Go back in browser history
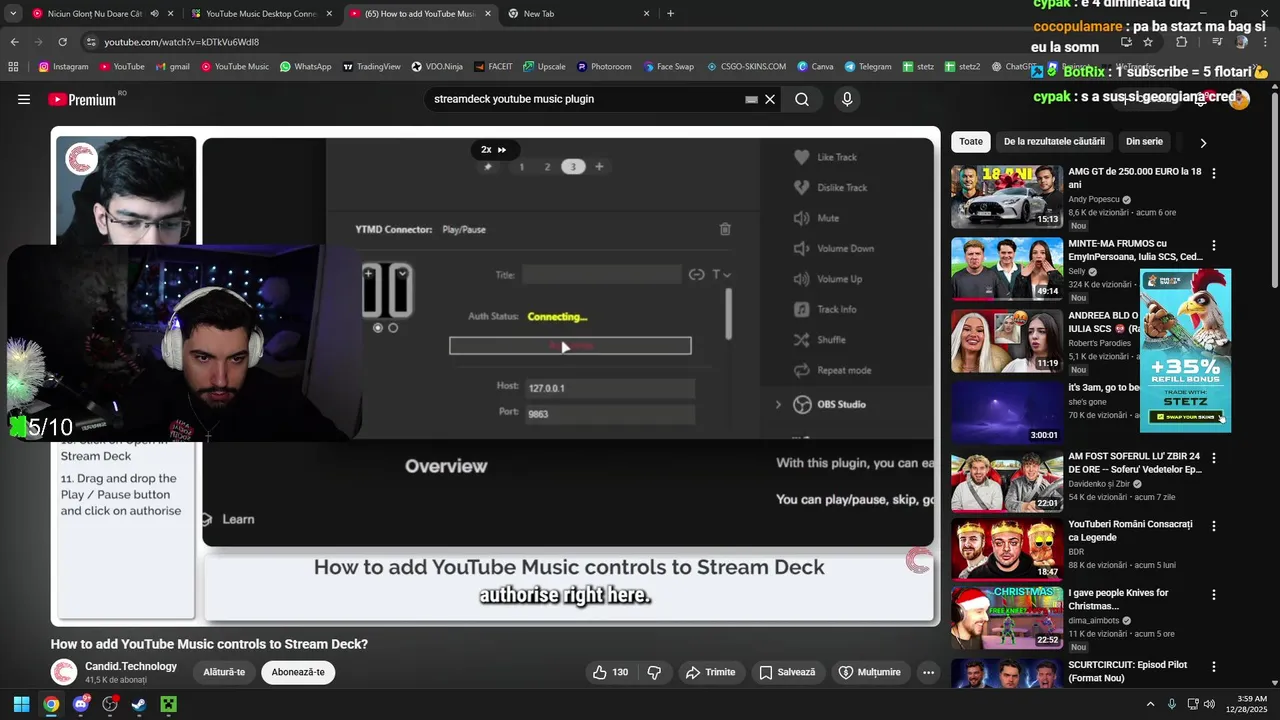 pyautogui.click(x=14, y=42)
